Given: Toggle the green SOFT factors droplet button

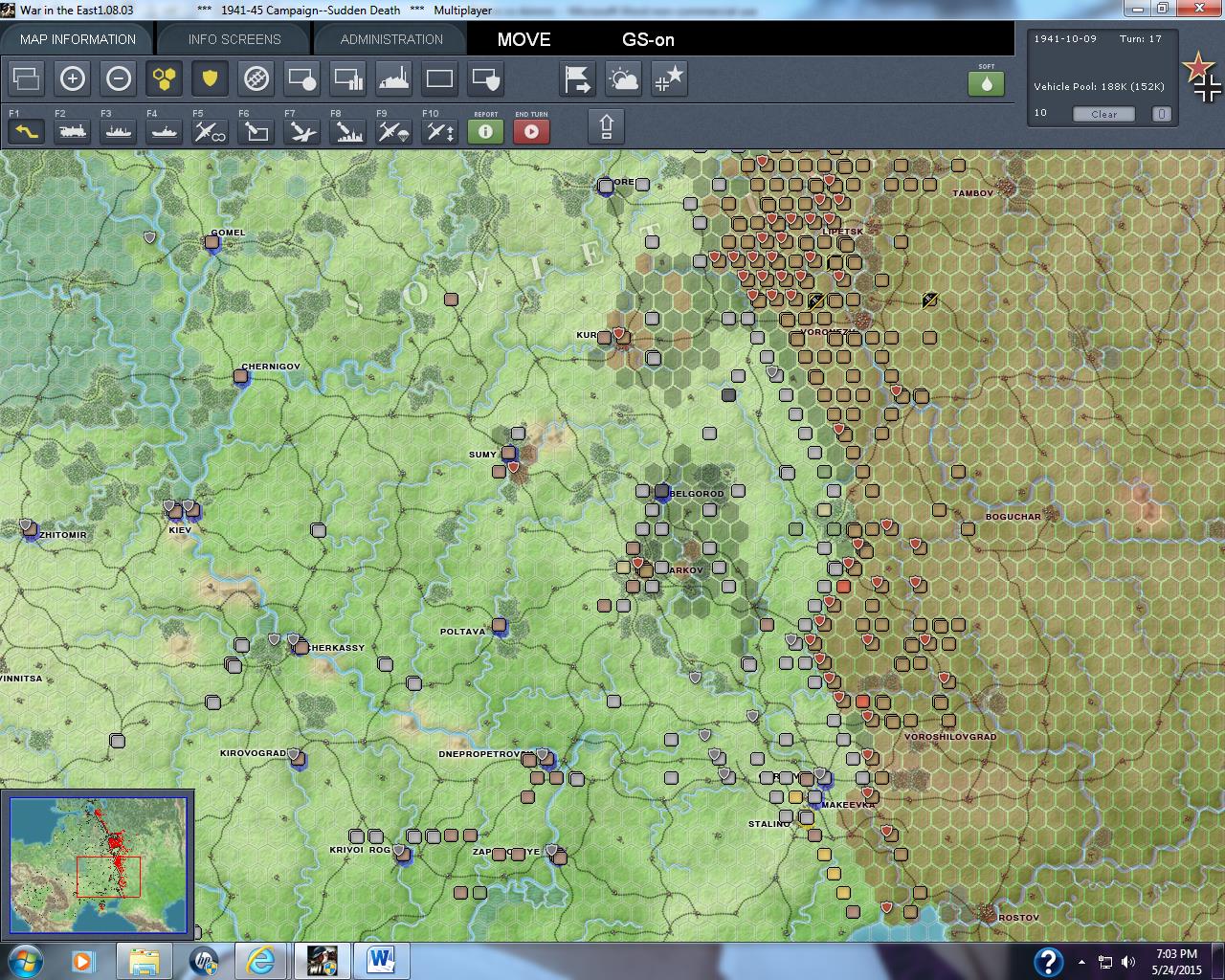Looking at the screenshot, I should pos(986,83).
